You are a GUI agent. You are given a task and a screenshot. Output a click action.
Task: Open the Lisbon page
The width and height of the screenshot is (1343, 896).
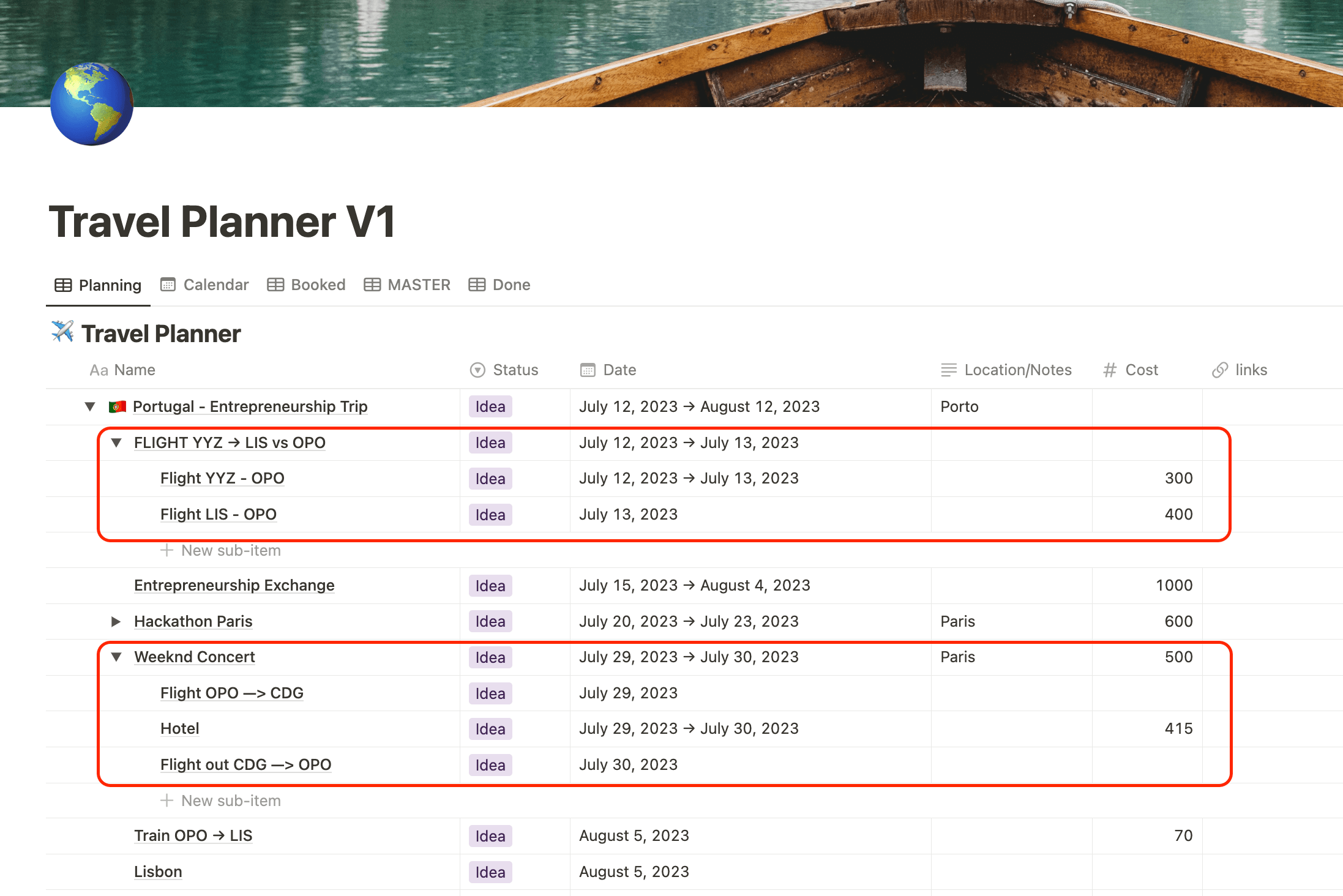click(158, 872)
